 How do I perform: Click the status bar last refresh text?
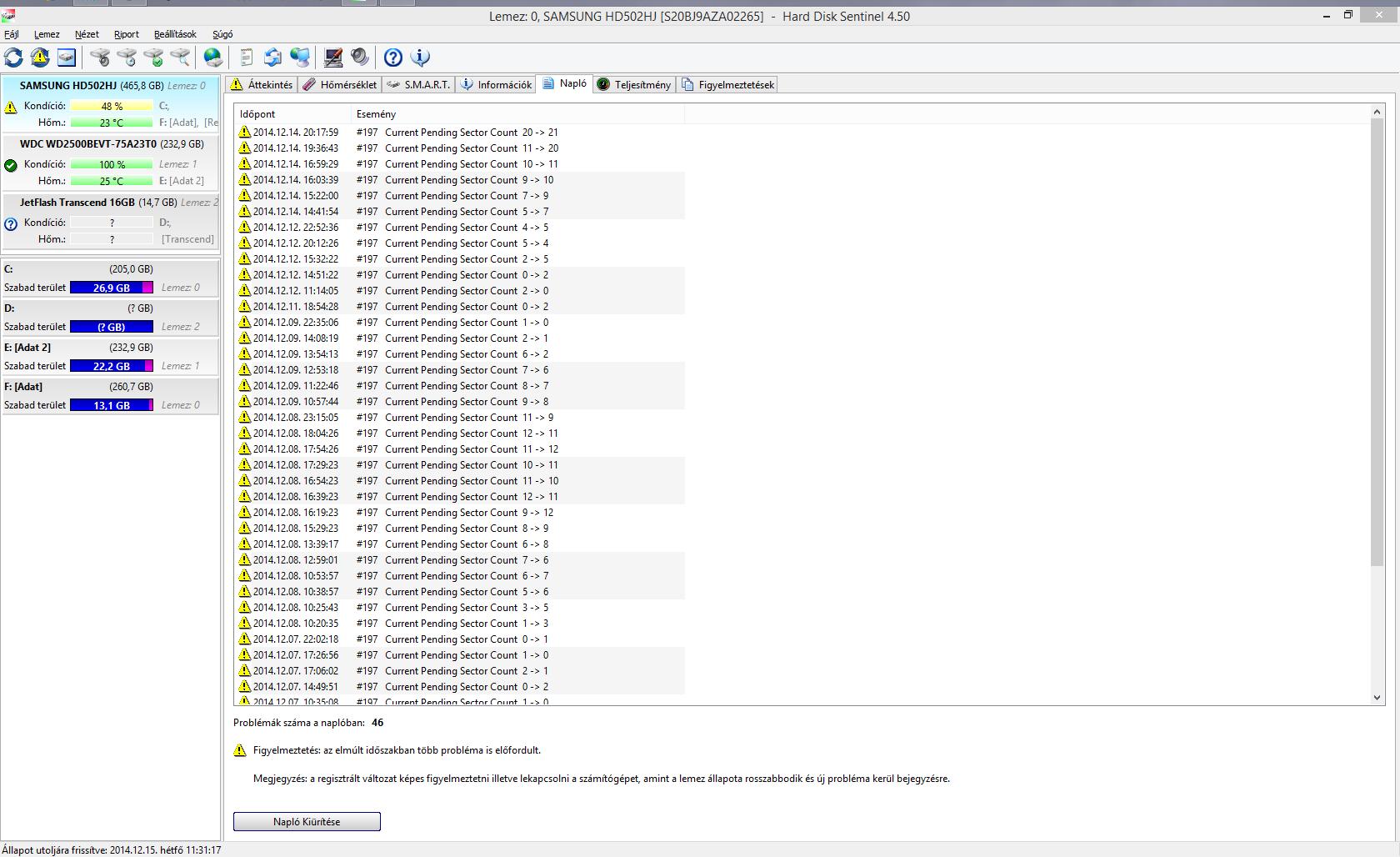coord(112,850)
